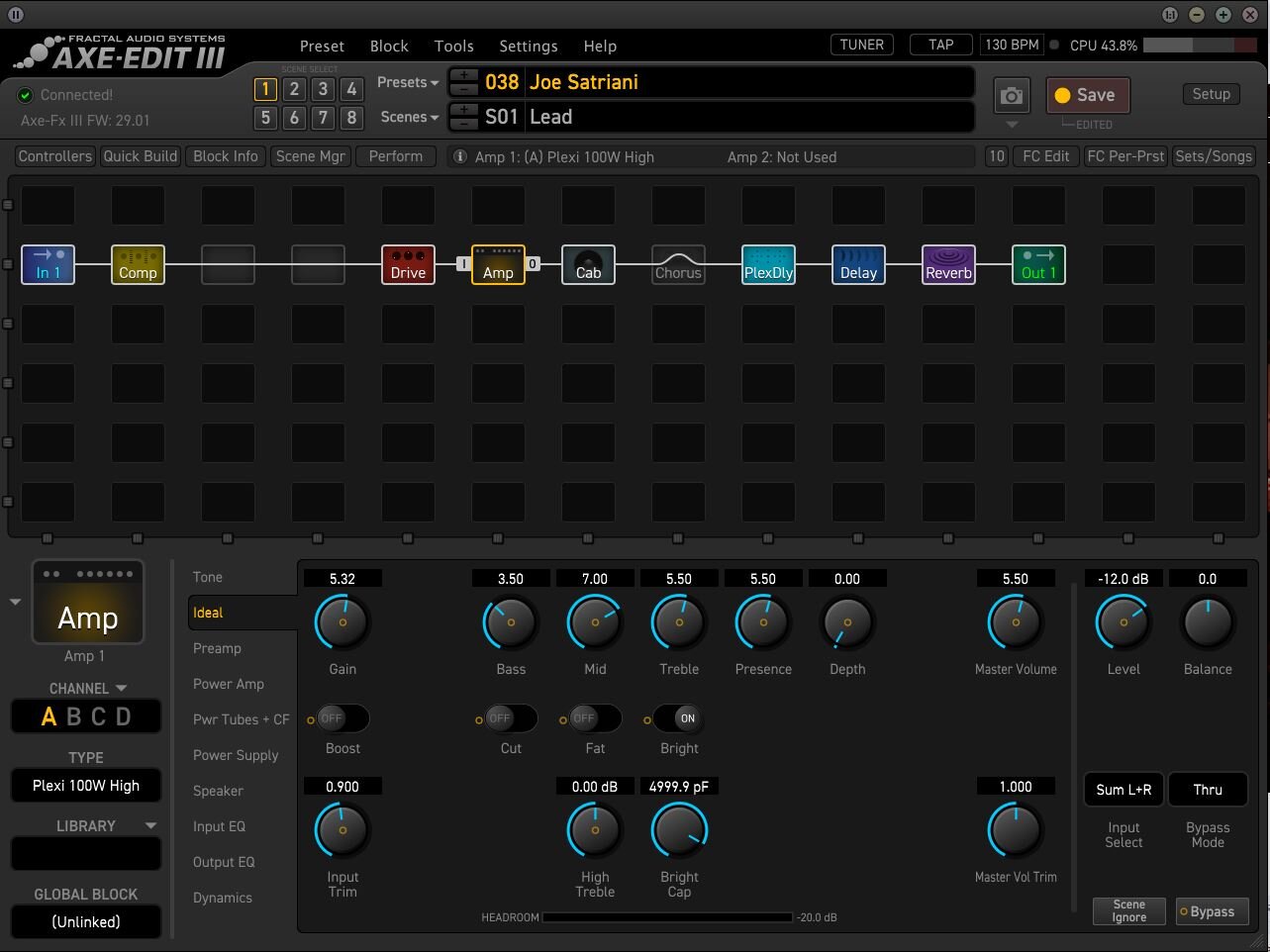Select scene 8
Image resolution: width=1270 pixels, height=952 pixels.
(x=351, y=118)
